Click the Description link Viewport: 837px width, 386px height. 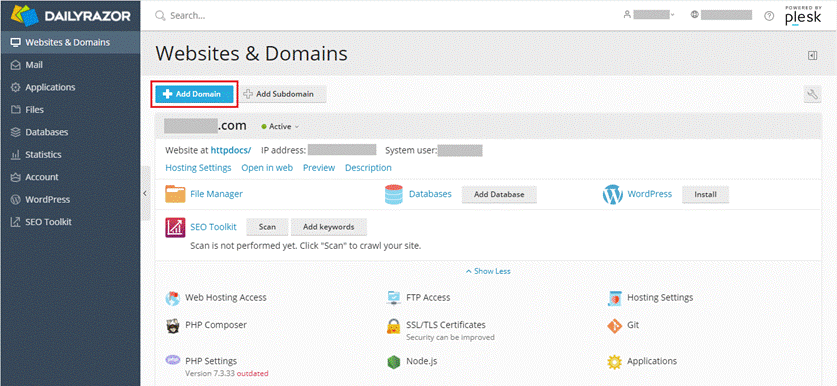(x=368, y=168)
